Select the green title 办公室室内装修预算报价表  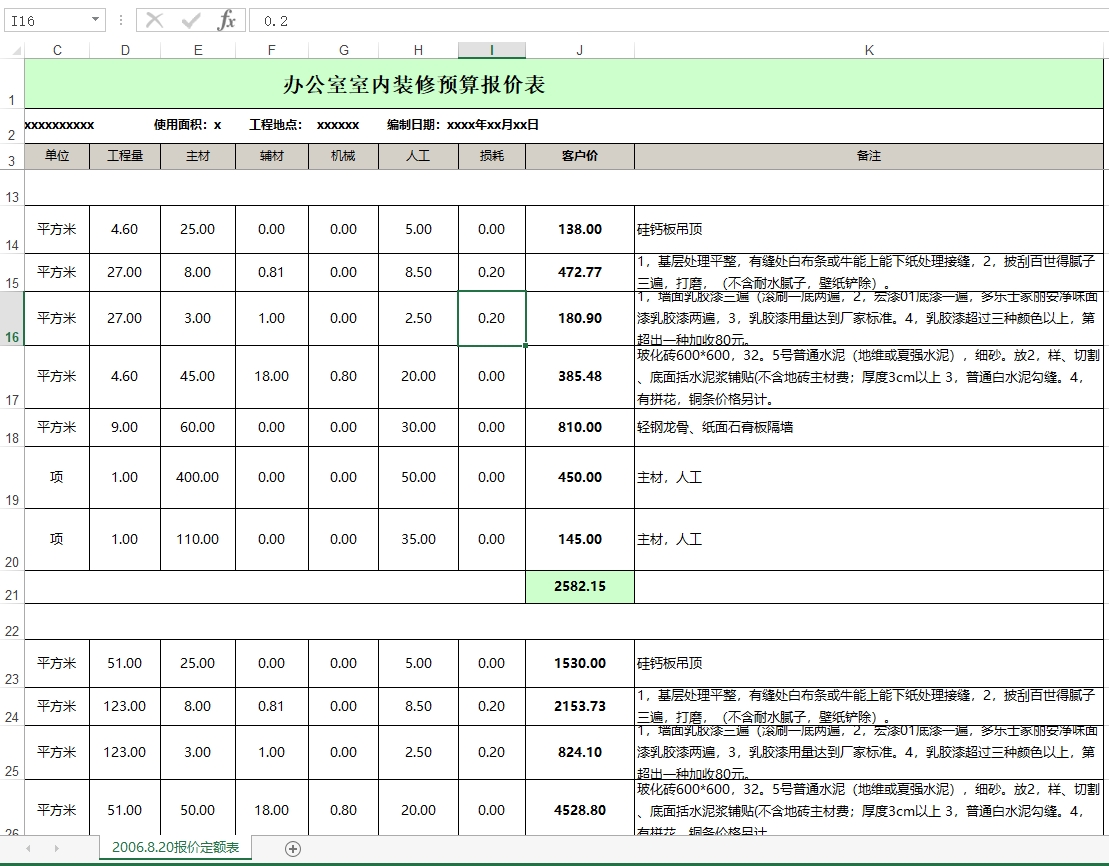tap(414, 84)
